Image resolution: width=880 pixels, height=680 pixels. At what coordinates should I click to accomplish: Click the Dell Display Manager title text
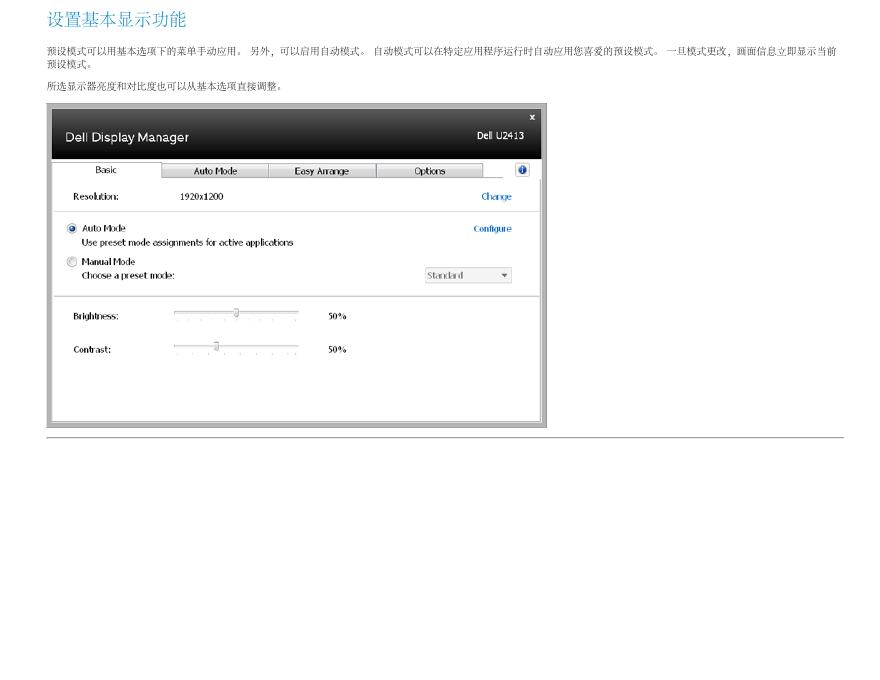pos(127,137)
